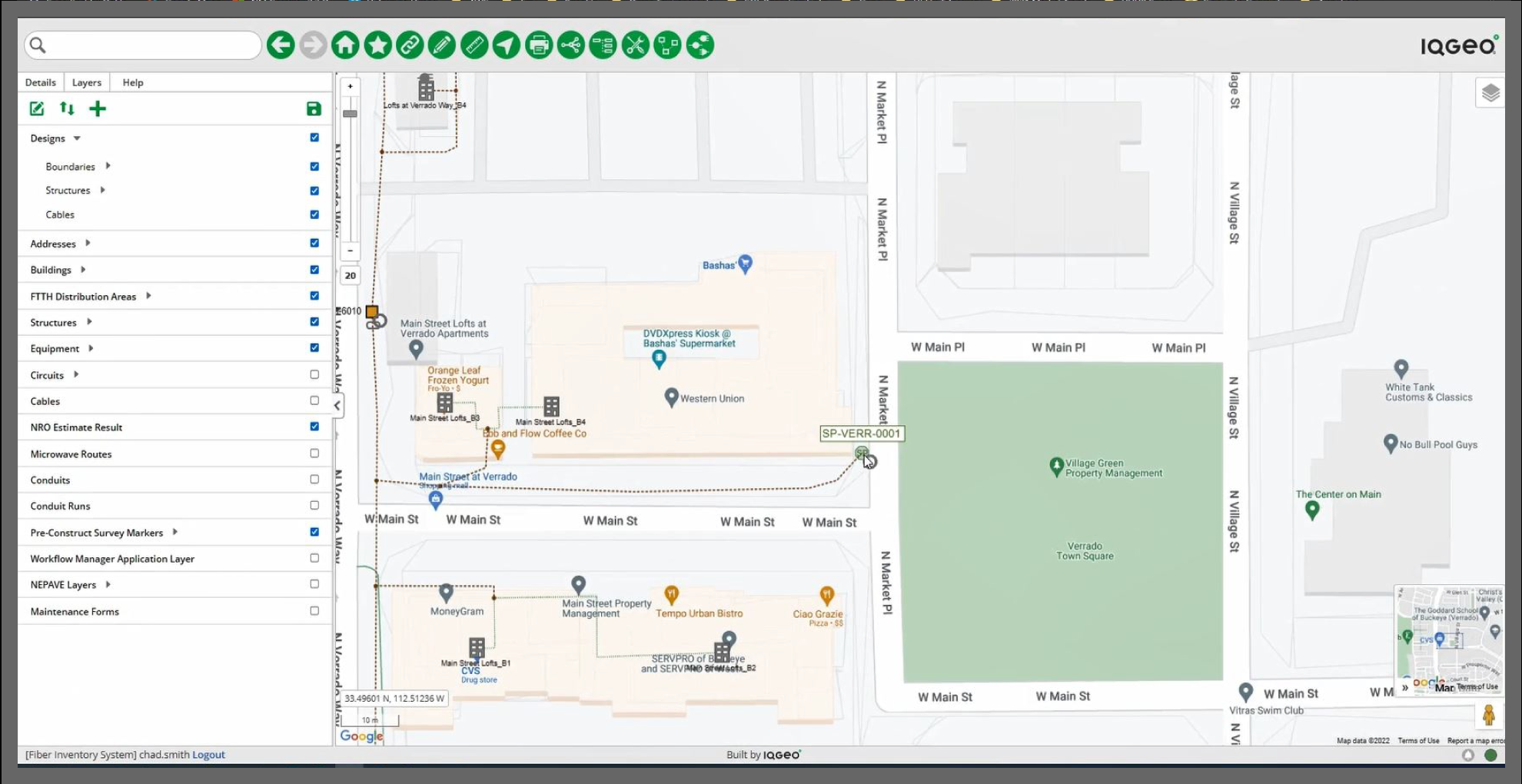Open Terms of Use link on map

pyautogui.click(x=1418, y=741)
